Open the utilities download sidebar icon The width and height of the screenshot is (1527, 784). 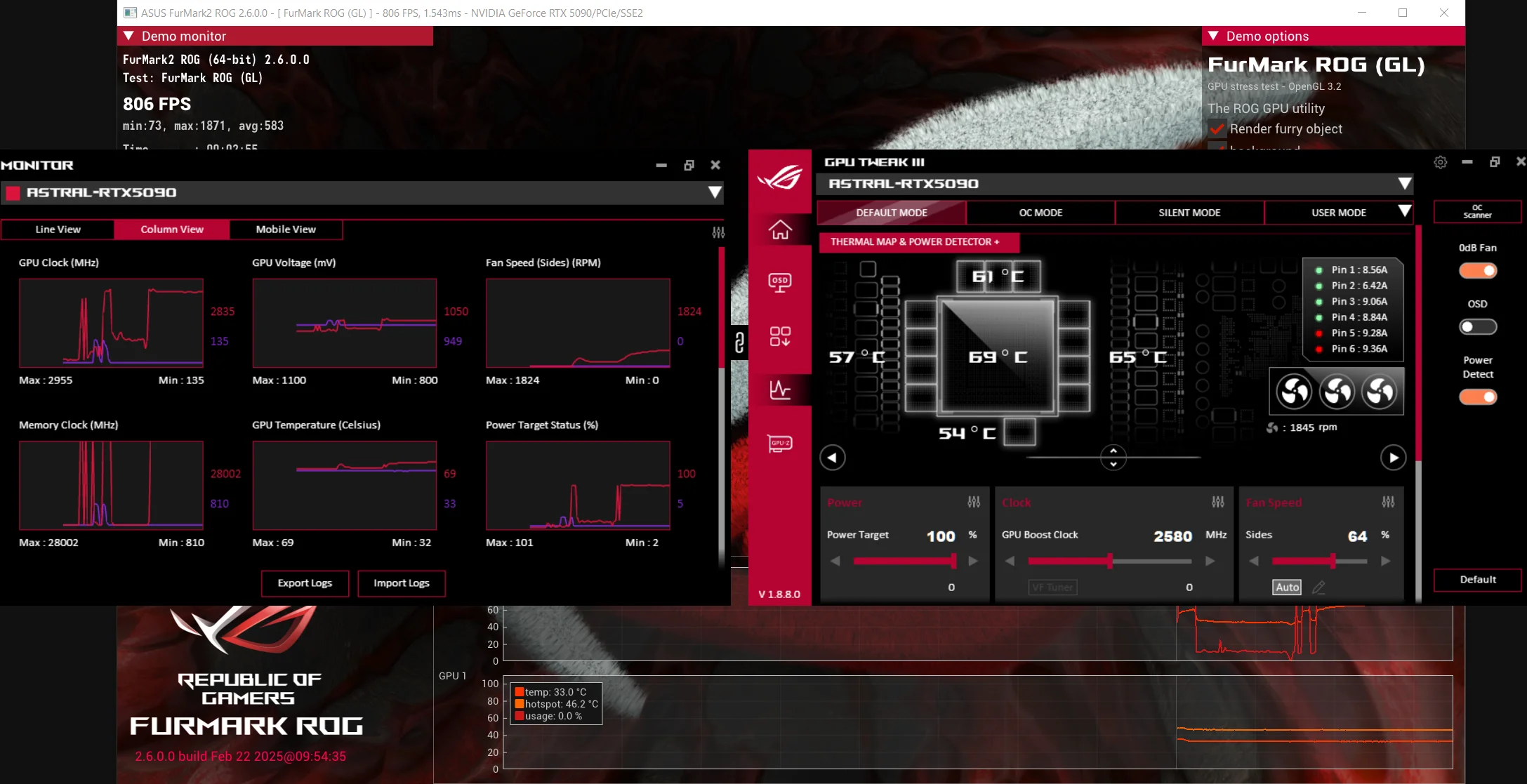click(x=780, y=336)
